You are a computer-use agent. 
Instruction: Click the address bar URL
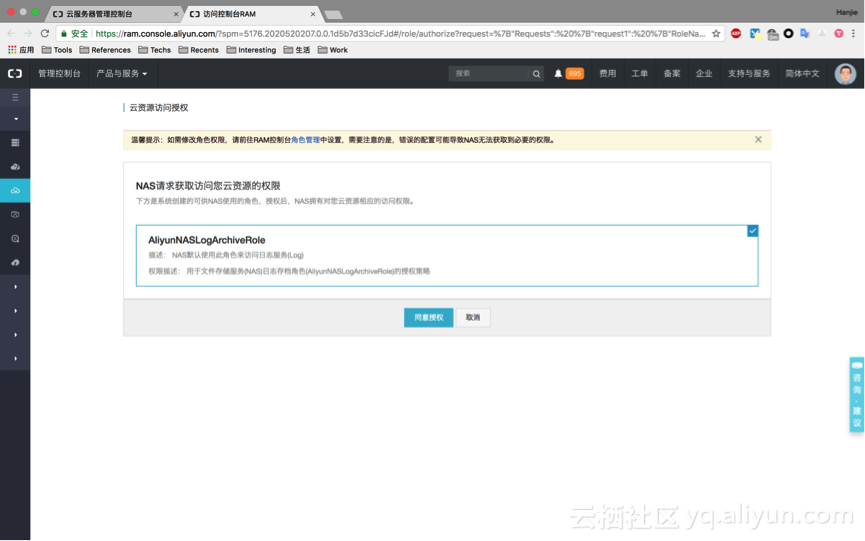400,34
